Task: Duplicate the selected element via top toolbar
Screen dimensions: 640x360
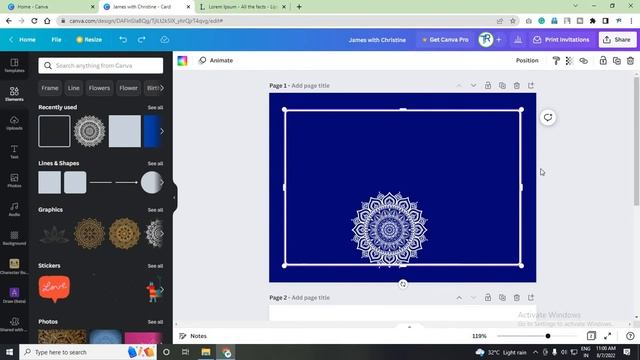Action: pyautogui.click(x=617, y=60)
